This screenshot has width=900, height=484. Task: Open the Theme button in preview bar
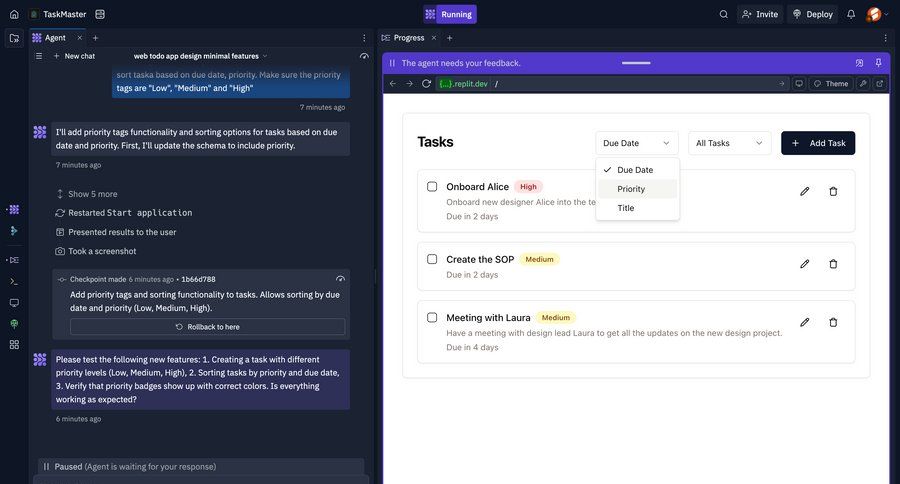831,84
